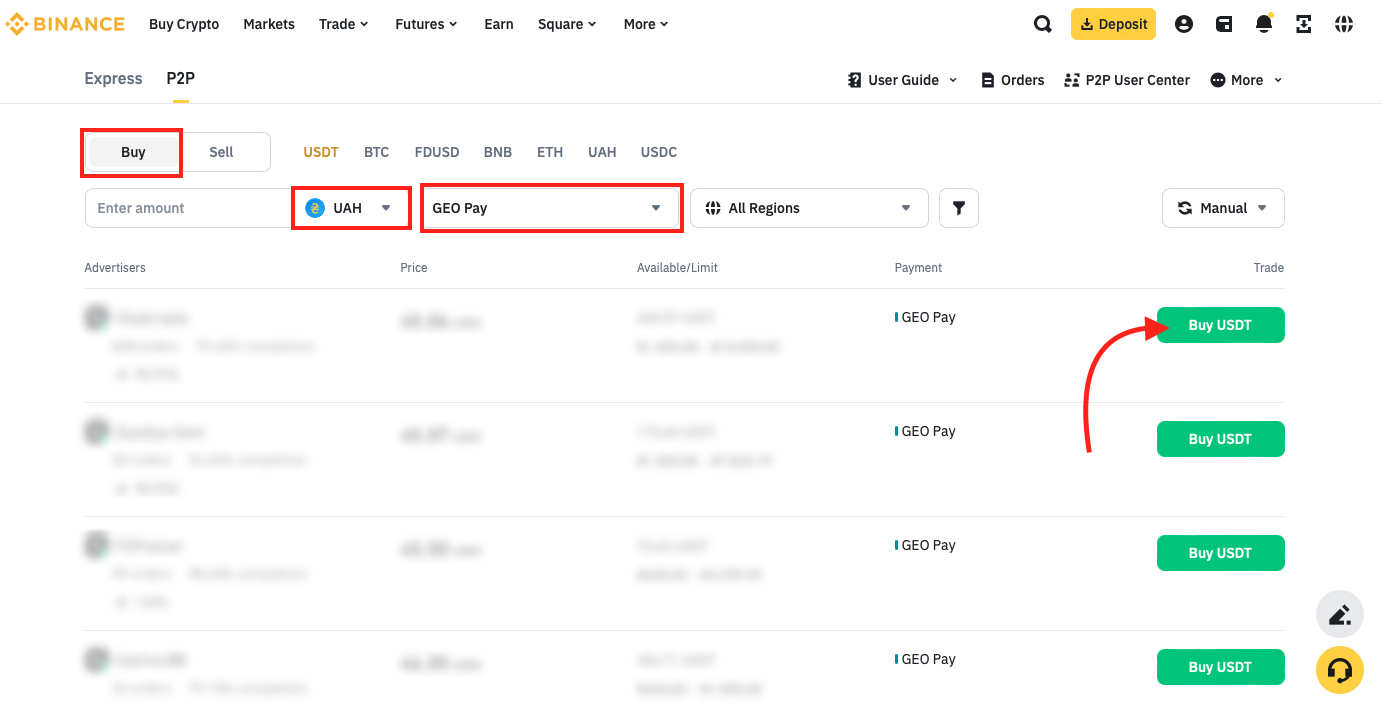Click the Enter amount field
The width and height of the screenshot is (1382, 708).
pyautogui.click(x=190, y=208)
